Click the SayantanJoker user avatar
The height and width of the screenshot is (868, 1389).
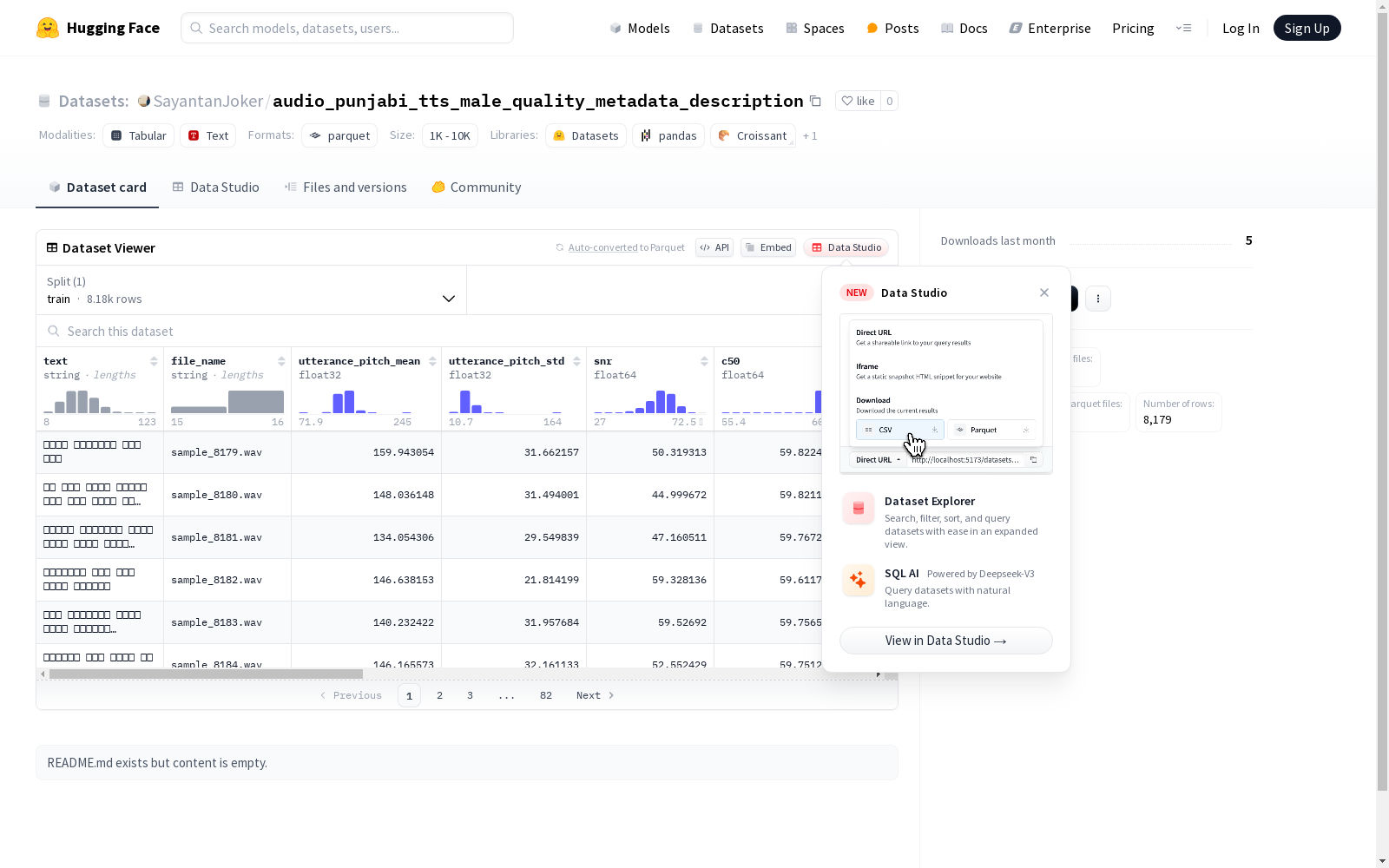[x=144, y=101]
